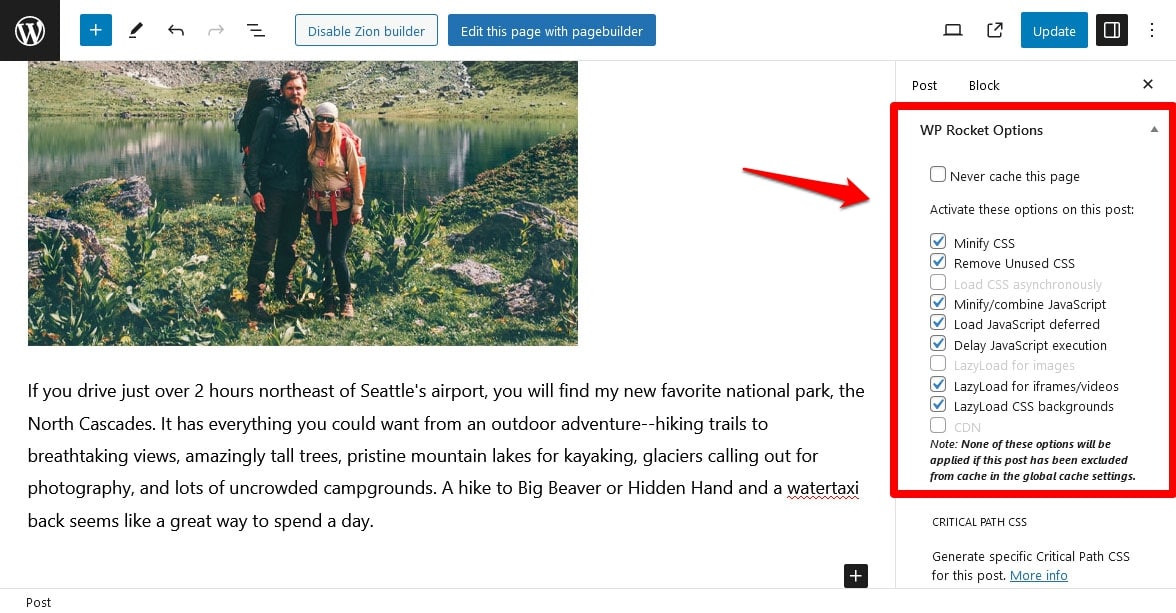Screen dimensions: 1176x613
Task: Toggle the settings sidebar panel icon
Action: [x=1112, y=30]
